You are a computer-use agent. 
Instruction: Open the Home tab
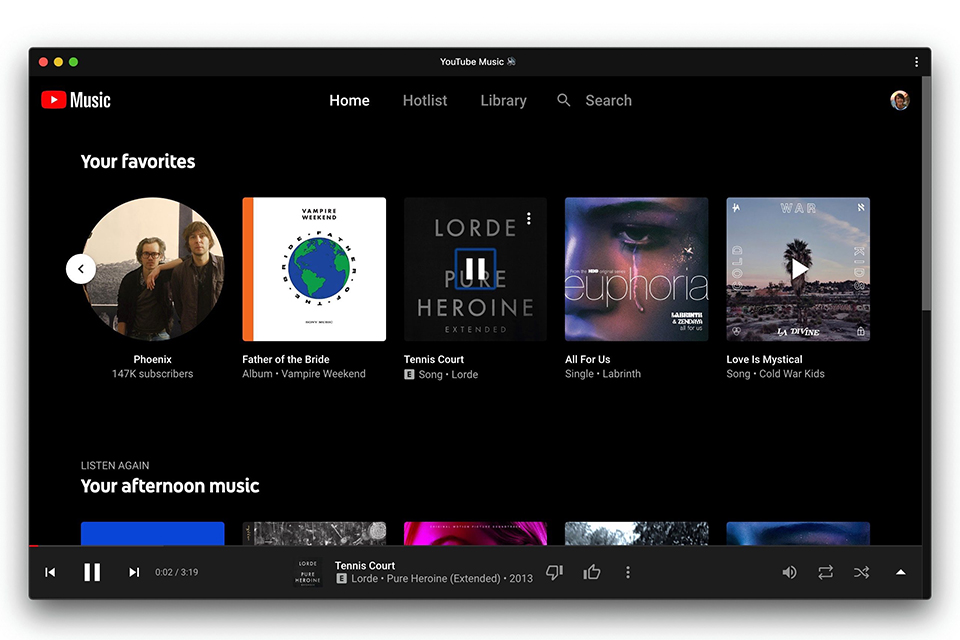(349, 100)
